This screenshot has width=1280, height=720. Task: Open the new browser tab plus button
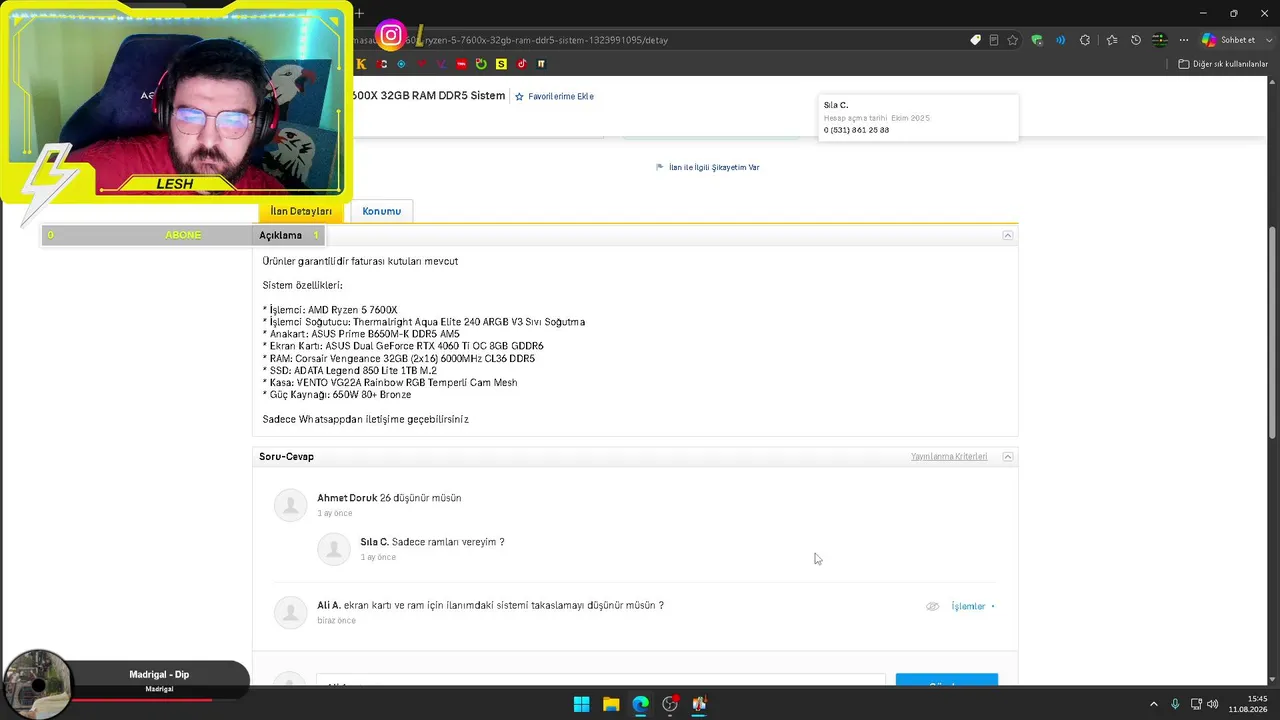[x=360, y=13]
